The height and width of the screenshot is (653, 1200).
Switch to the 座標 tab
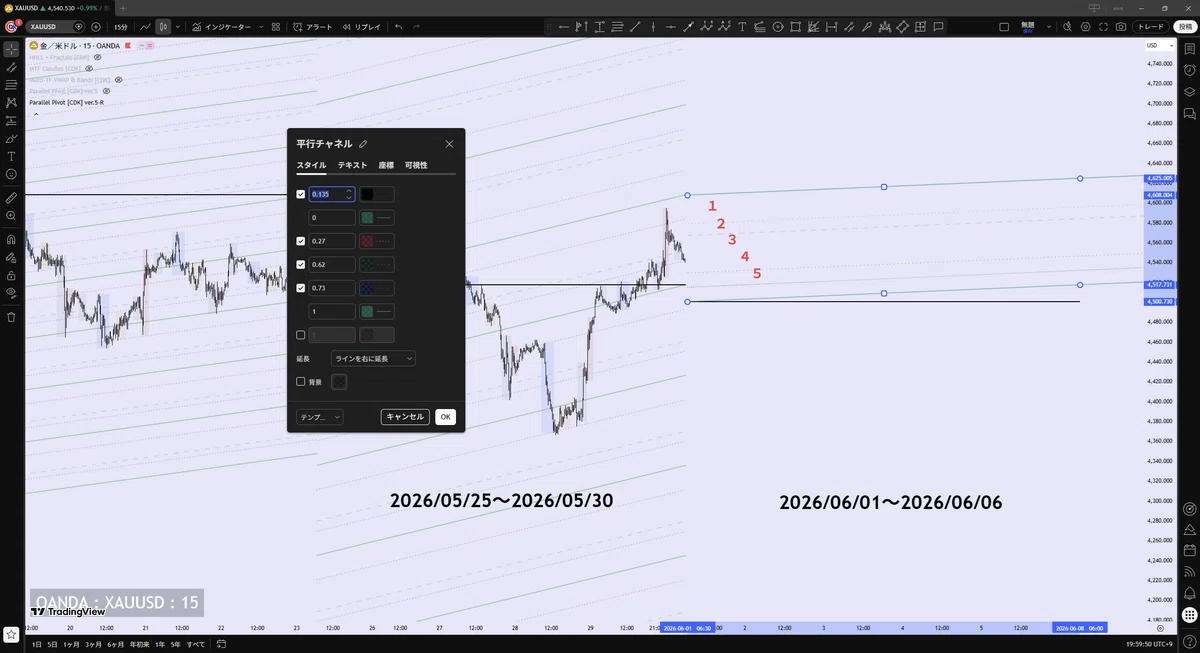coord(386,165)
